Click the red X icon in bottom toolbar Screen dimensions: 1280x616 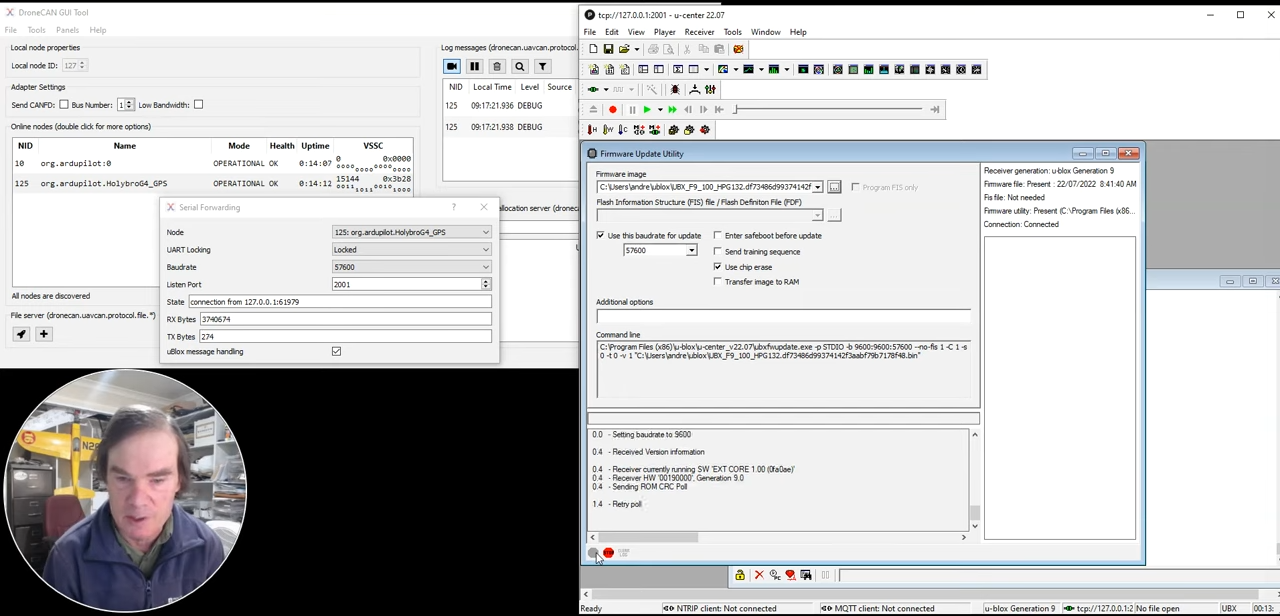(758, 575)
